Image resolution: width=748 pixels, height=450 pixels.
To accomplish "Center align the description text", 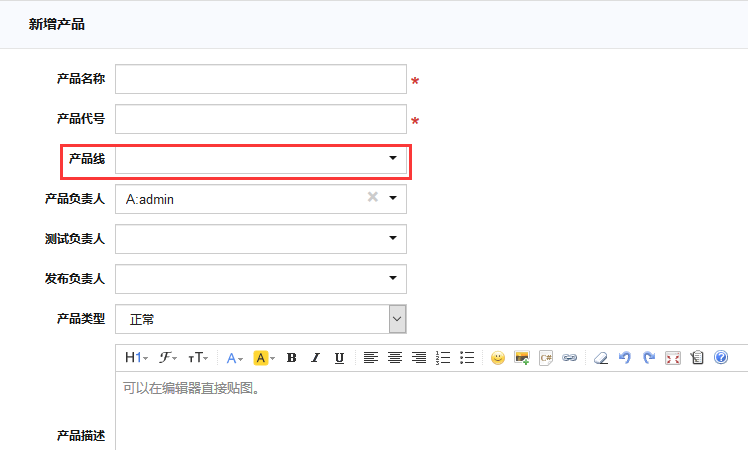I will coord(395,358).
